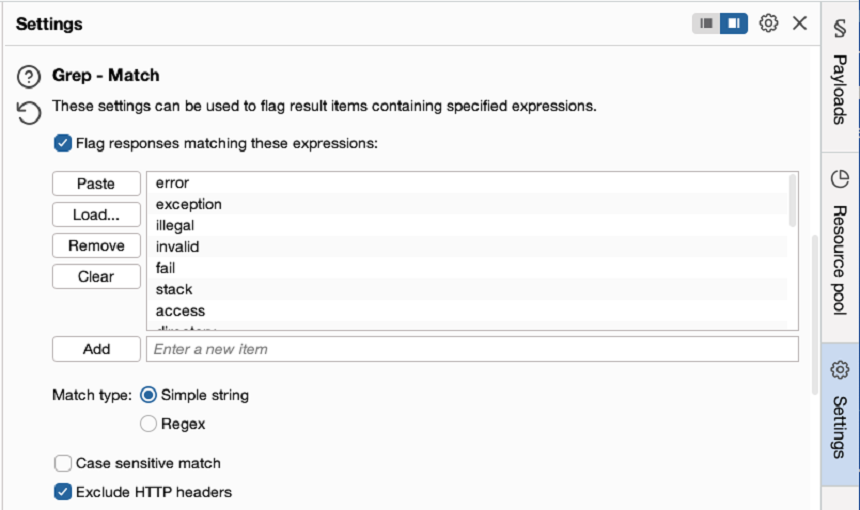
Task: Close the Settings panel
Action: [800, 23]
